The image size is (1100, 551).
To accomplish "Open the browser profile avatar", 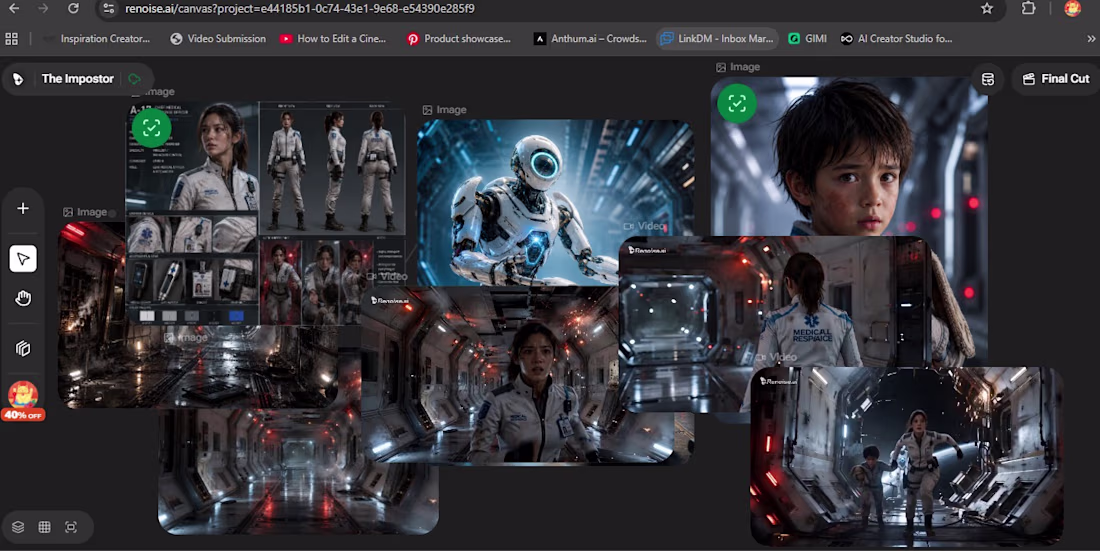I will click(1072, 8).
